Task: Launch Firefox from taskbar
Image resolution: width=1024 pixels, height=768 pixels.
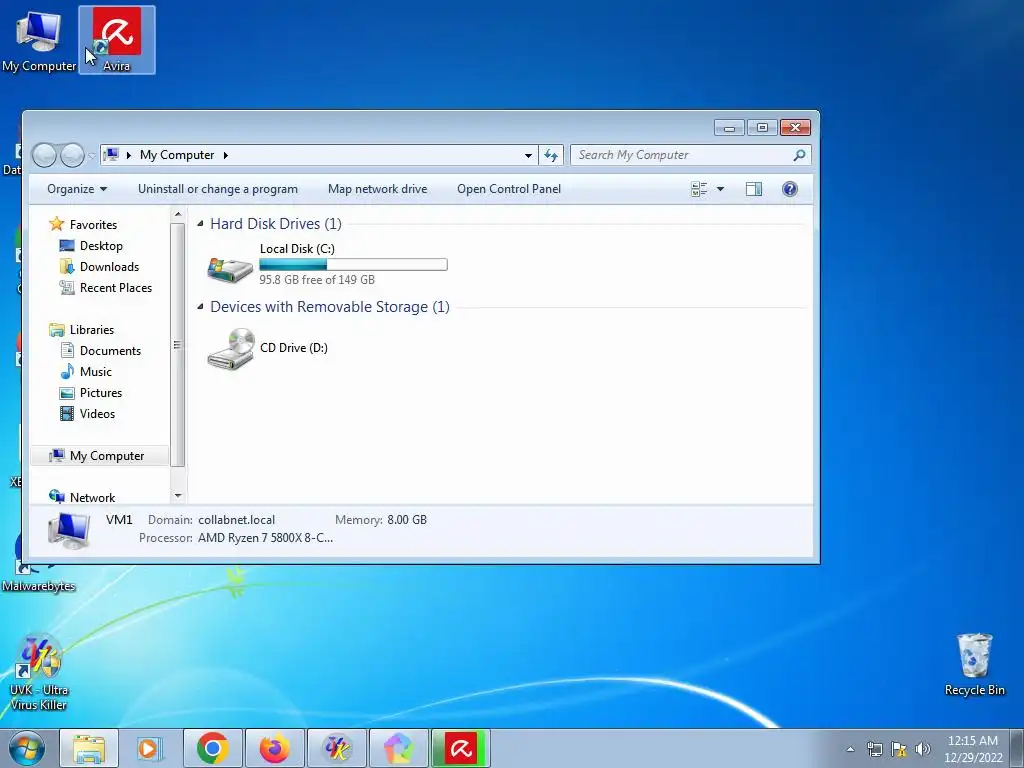Action: click(274, 748)
